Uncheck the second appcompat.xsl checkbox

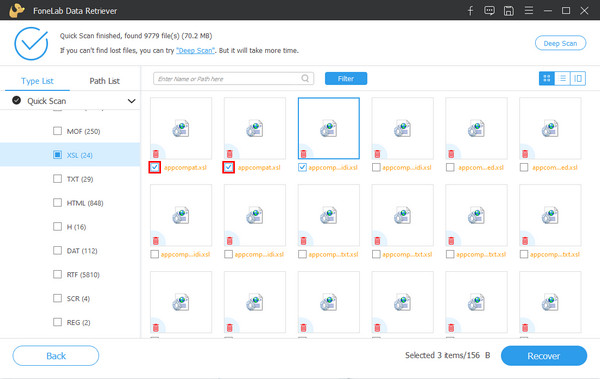pyautogui.click(x=228, y=167)
